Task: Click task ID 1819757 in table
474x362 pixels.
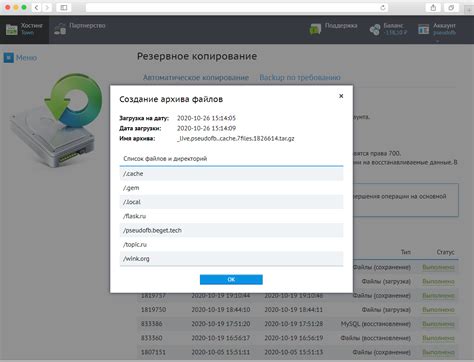Action: click(x=153, y=296)
